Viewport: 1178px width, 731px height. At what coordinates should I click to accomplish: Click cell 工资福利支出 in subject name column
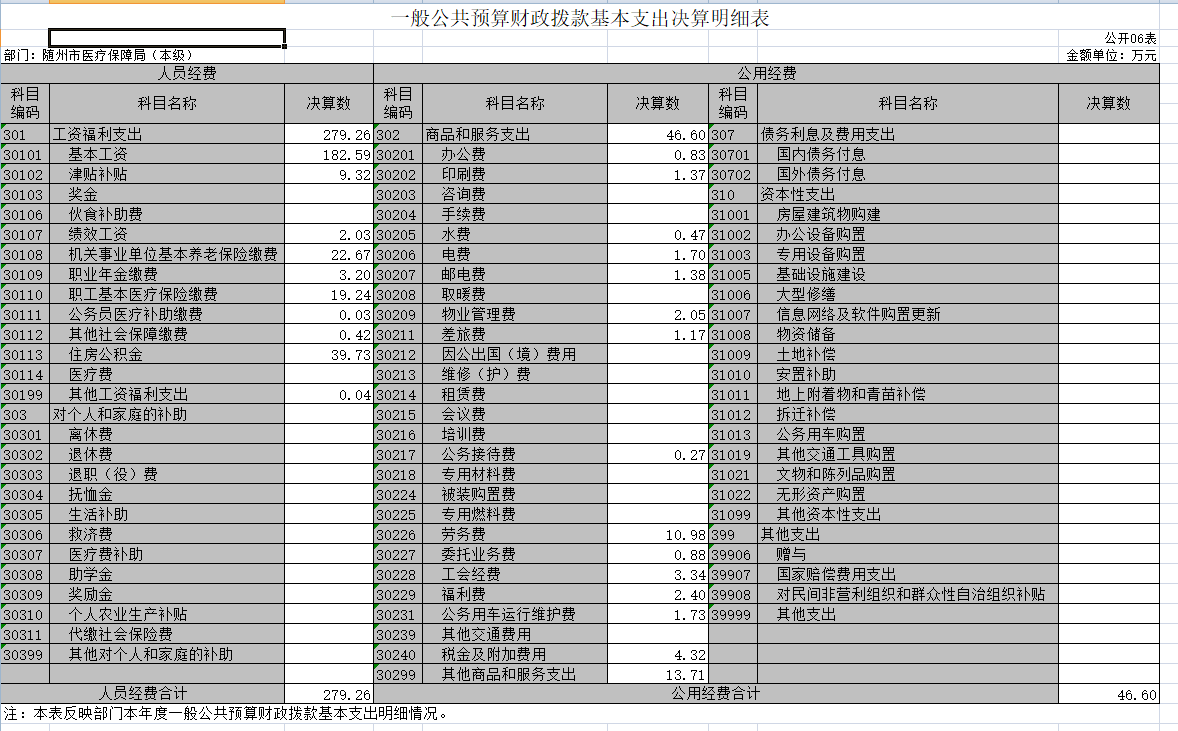coord(167,134)
